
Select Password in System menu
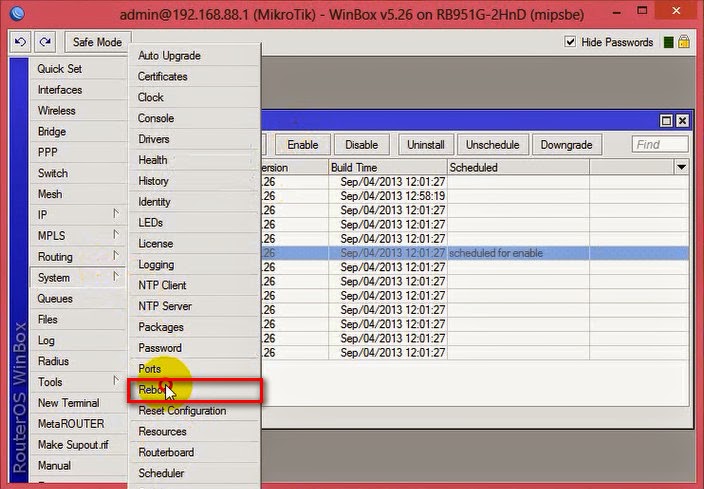pos(194,348)
